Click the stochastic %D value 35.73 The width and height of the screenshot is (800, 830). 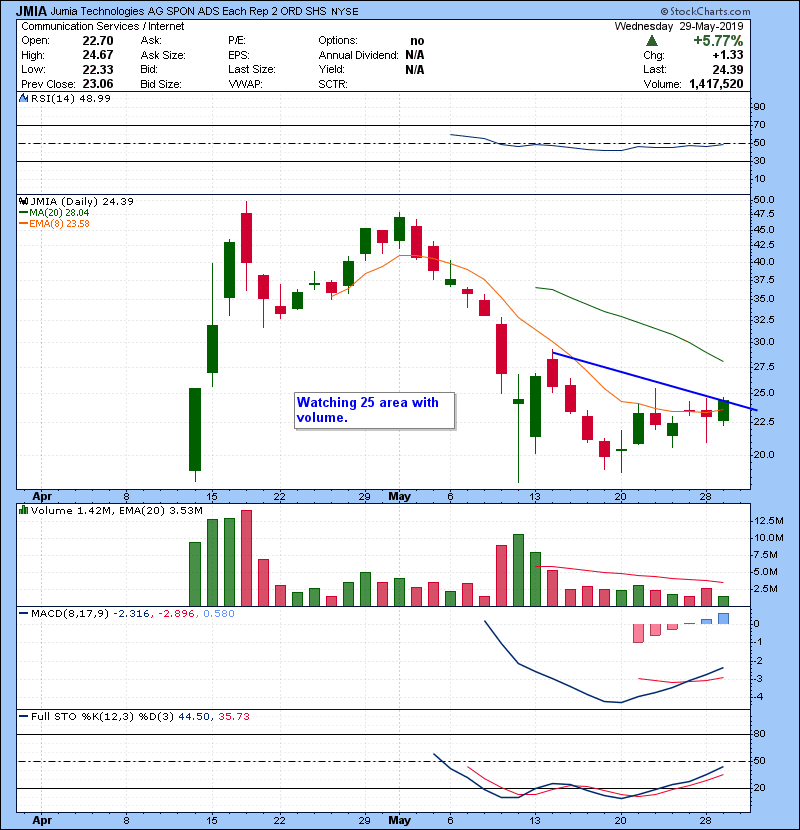[x=233, y=716]
